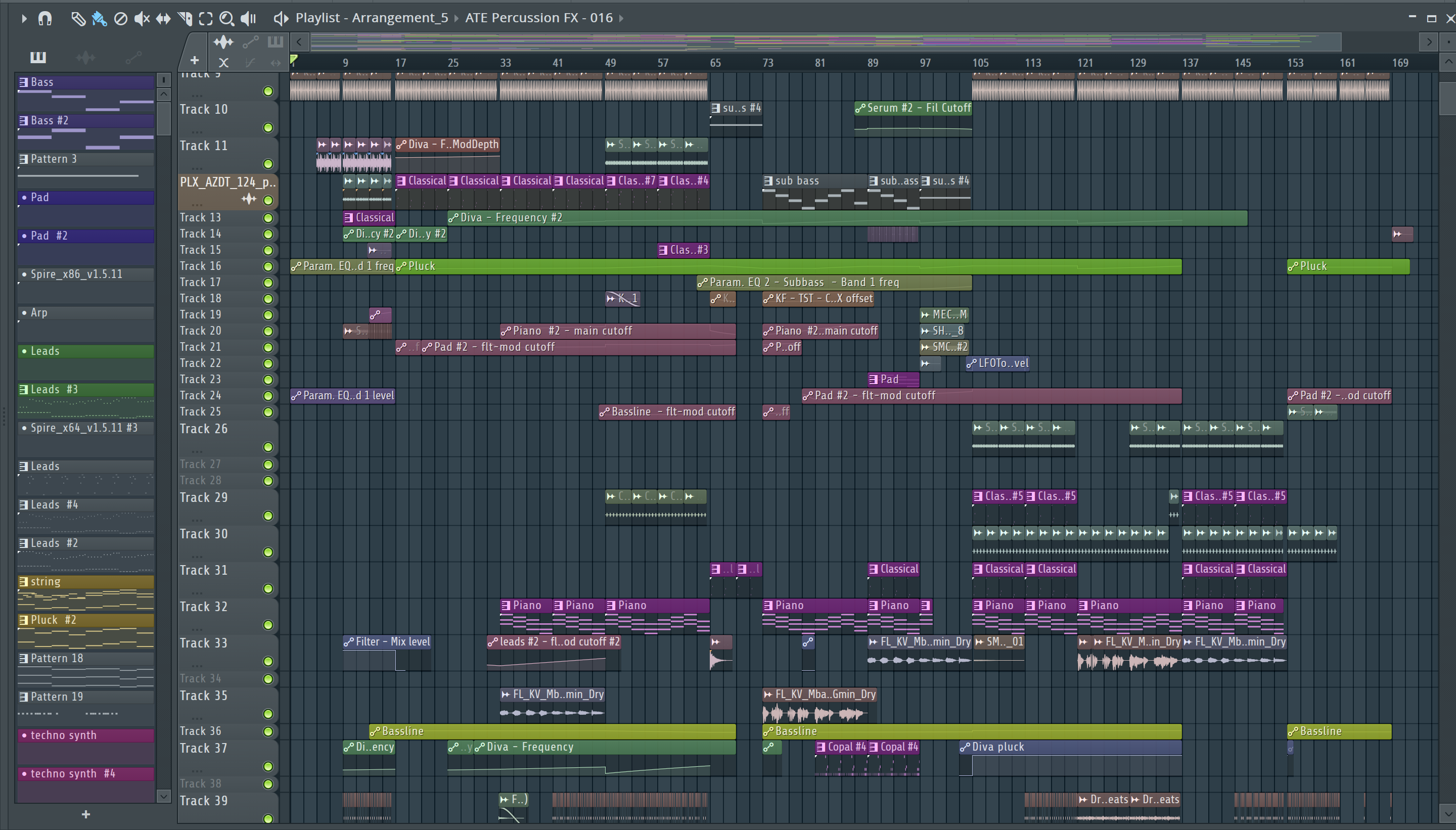
Task: Open menu of Serum #2 - Fil Cutoff clip
Action: pos(860,108)
